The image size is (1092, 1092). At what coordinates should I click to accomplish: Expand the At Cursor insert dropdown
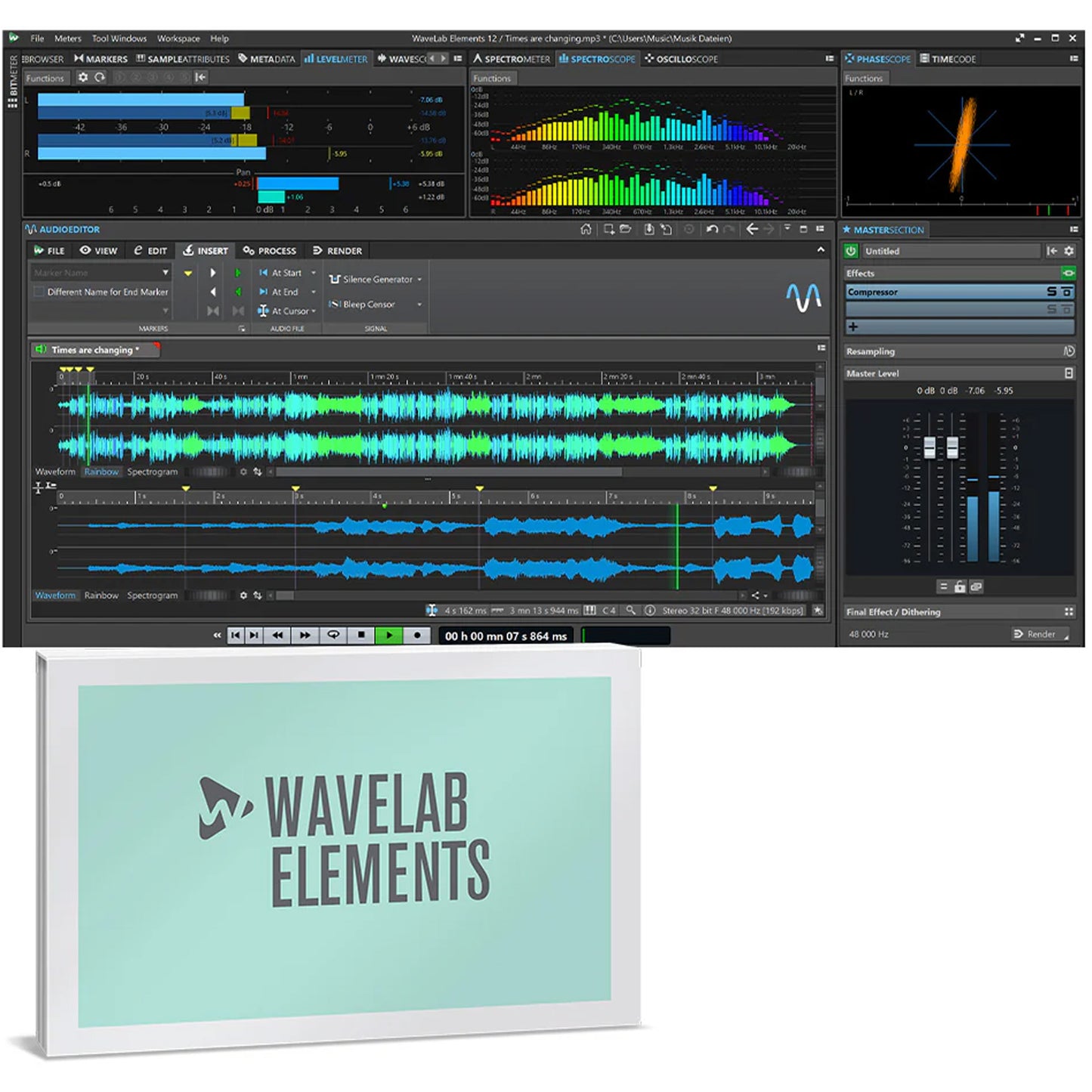314,311
